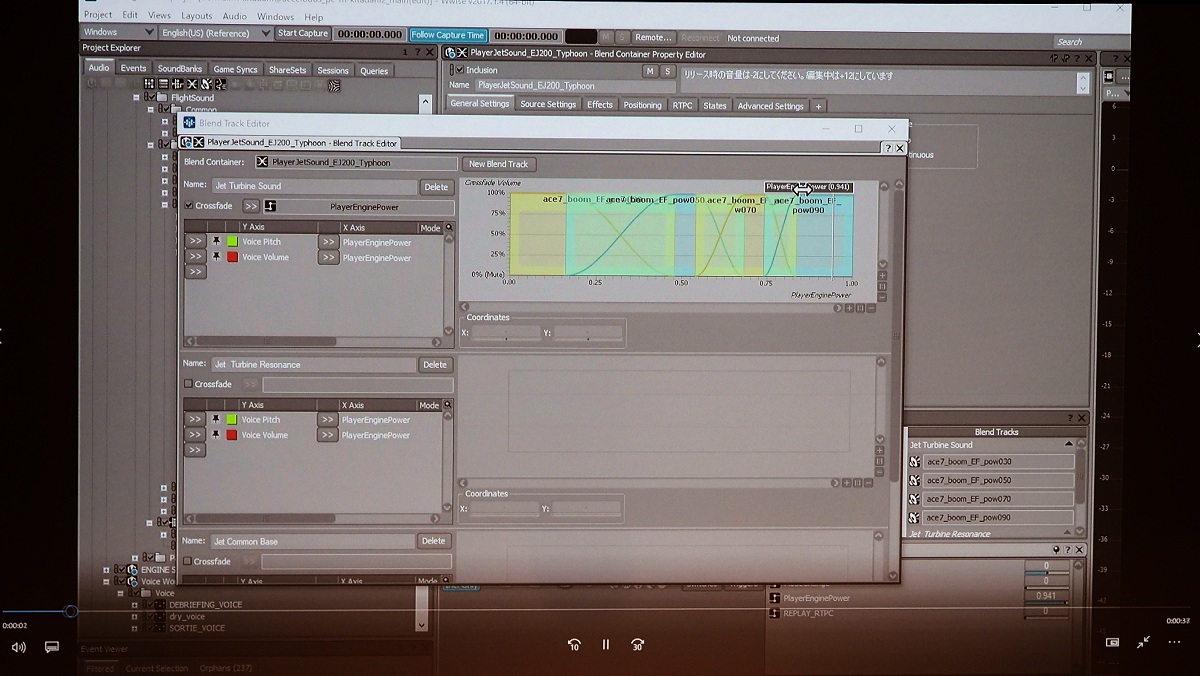This screenshot has height=676, width=1200.
Task: Click the pin icon beside Voice Pitch in Jet Turbine Sound
Action: pos(216,242)
